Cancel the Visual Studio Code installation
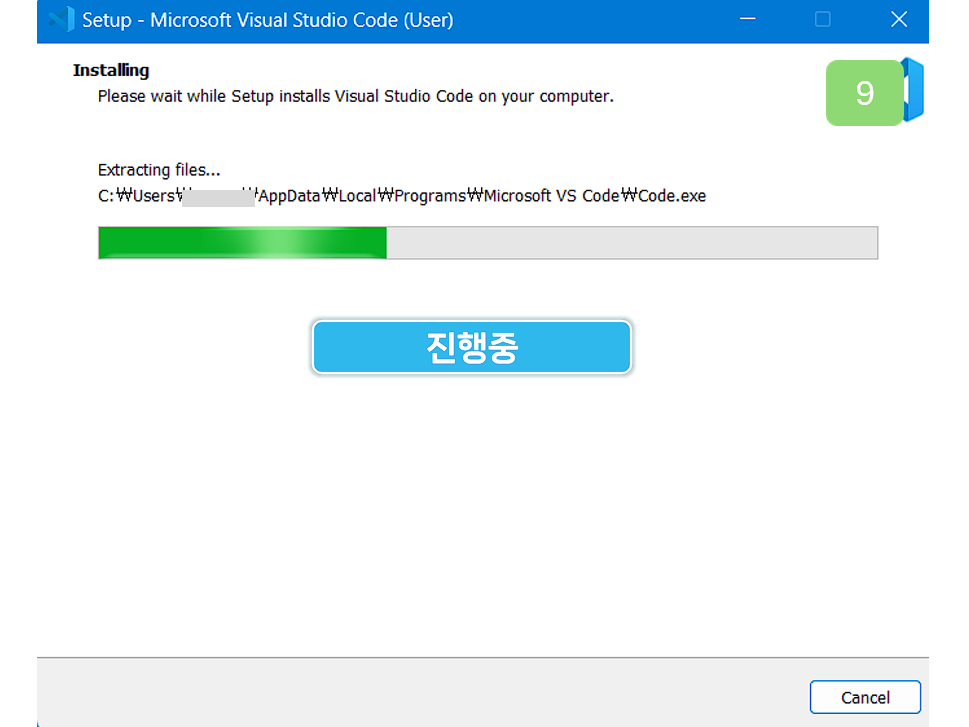The width and height of the screenshot is (969, 727). [x=865, y=697]
